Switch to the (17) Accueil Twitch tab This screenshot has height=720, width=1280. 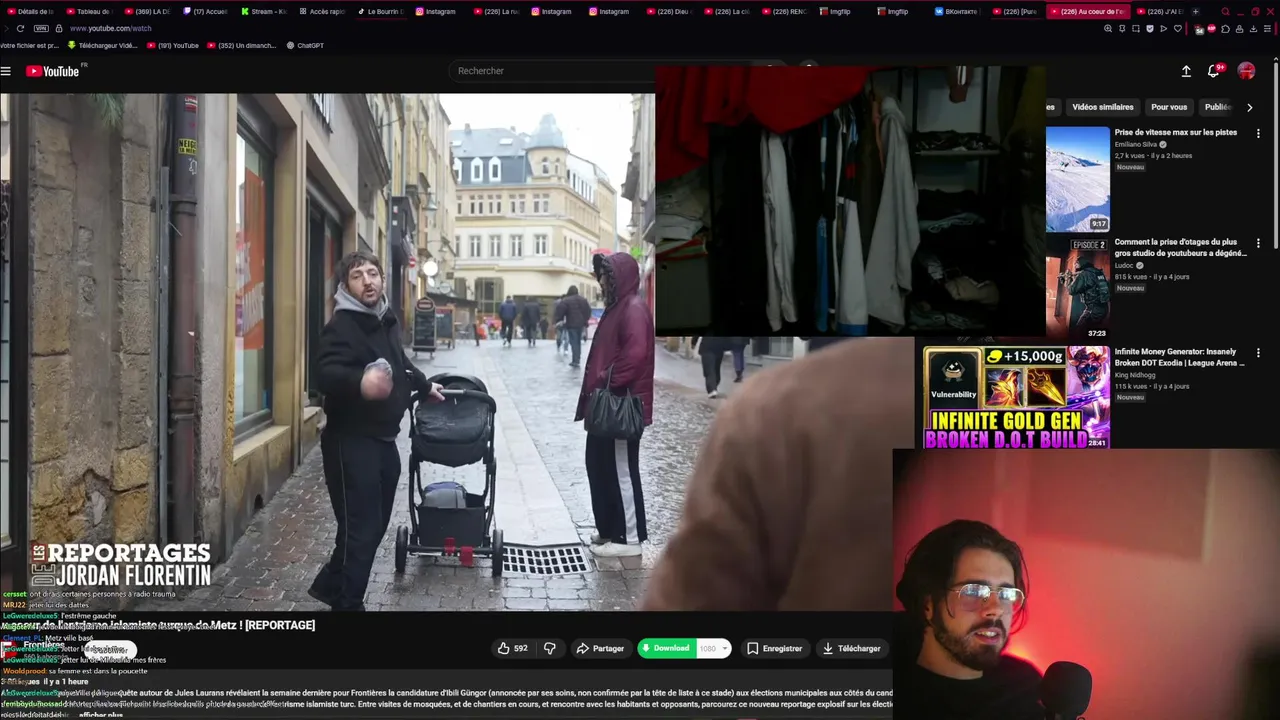(206, 11)
